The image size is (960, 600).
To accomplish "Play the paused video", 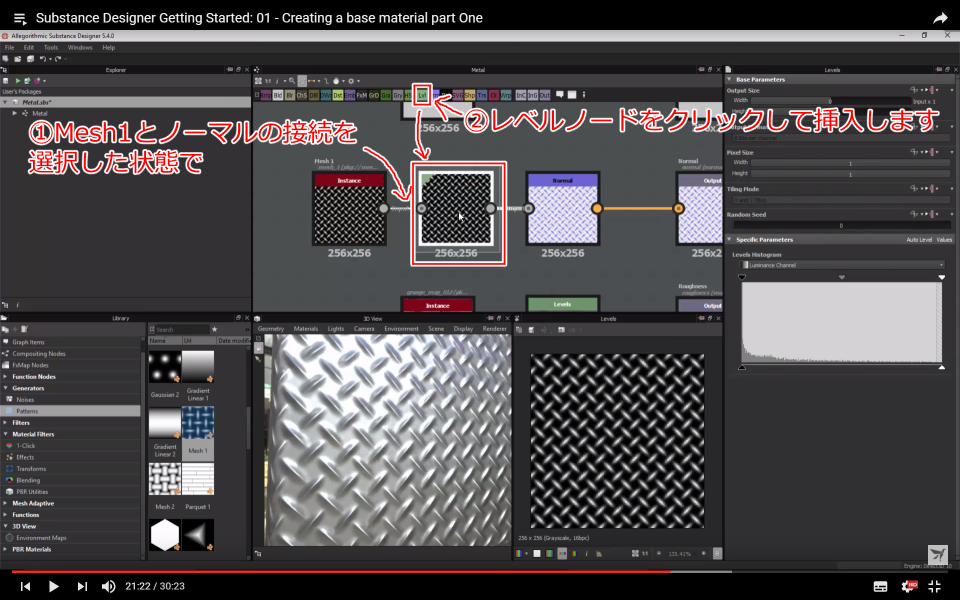I will pyautogui.click(x=53, y=586).
